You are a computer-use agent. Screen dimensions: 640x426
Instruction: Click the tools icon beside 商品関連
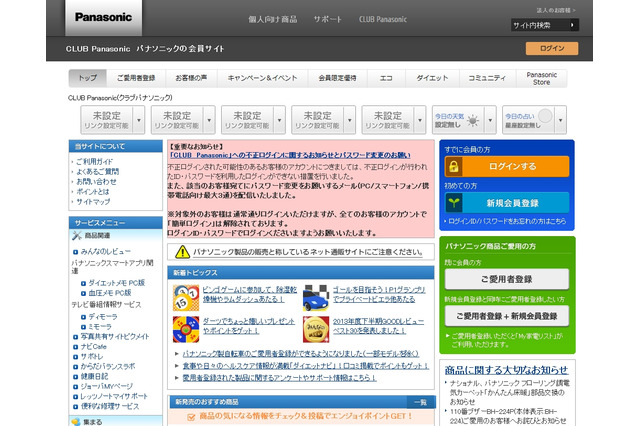click(77, 235)
